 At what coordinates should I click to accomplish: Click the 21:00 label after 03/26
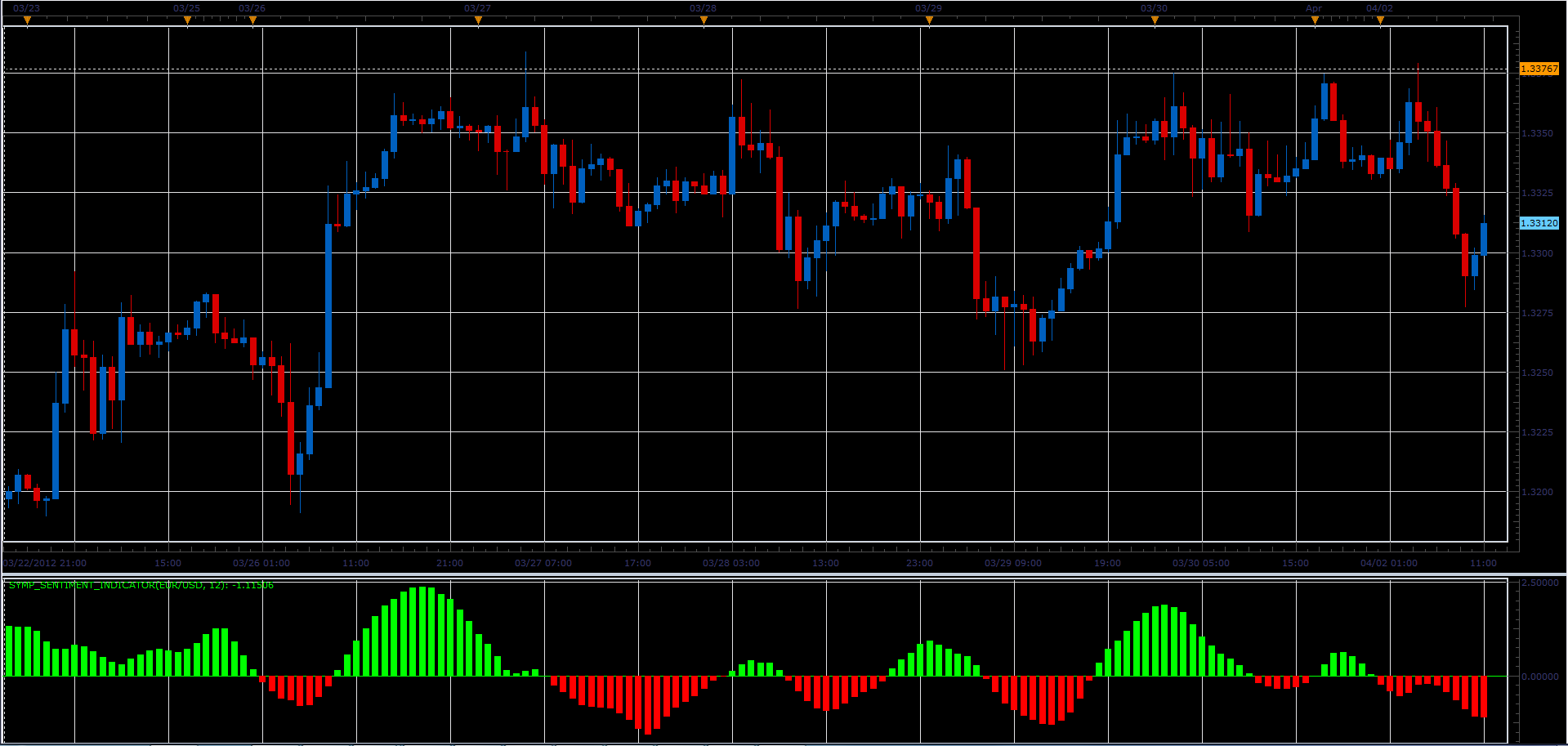[450, 563]
